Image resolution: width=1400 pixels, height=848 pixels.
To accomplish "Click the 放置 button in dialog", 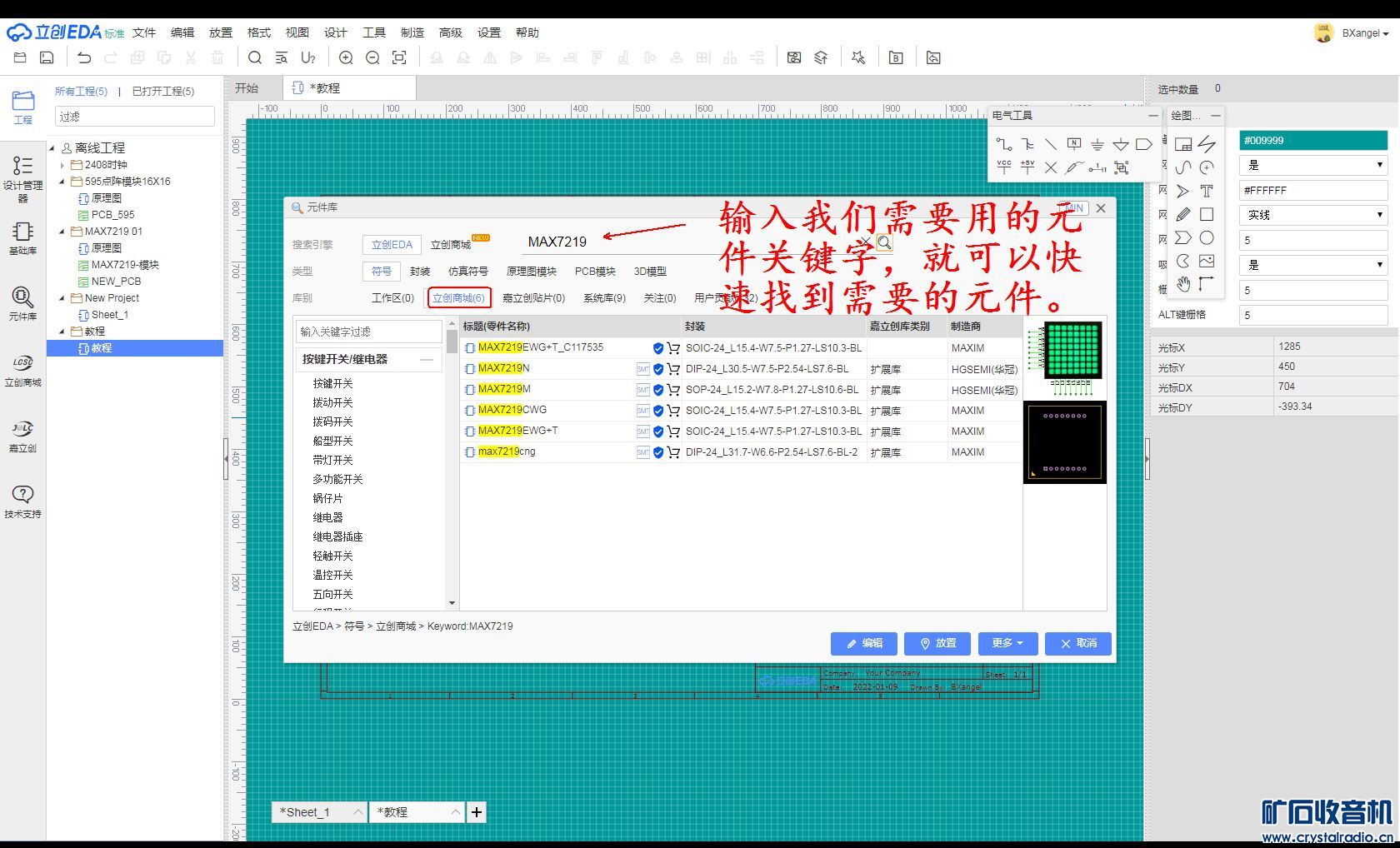I will (937, 643).
